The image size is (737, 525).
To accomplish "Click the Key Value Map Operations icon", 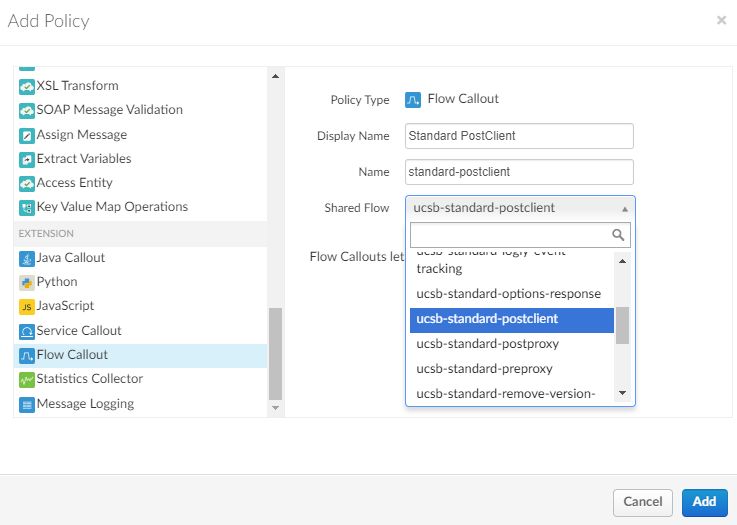I will pos(27,207).
